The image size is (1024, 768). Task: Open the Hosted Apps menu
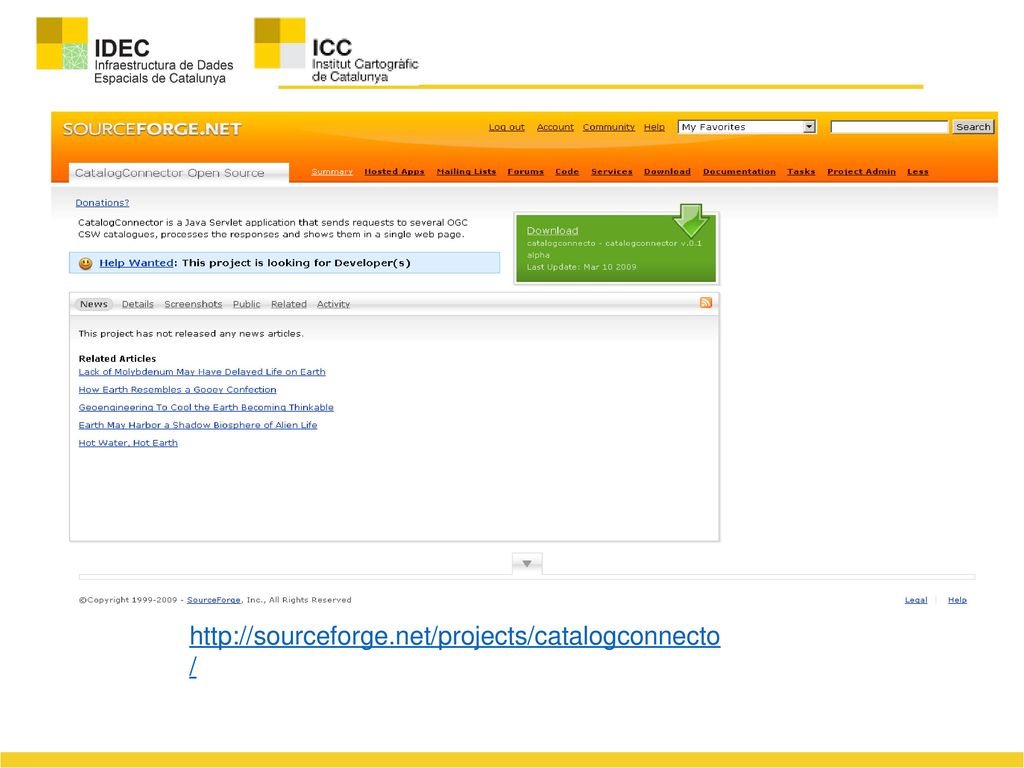394,172
